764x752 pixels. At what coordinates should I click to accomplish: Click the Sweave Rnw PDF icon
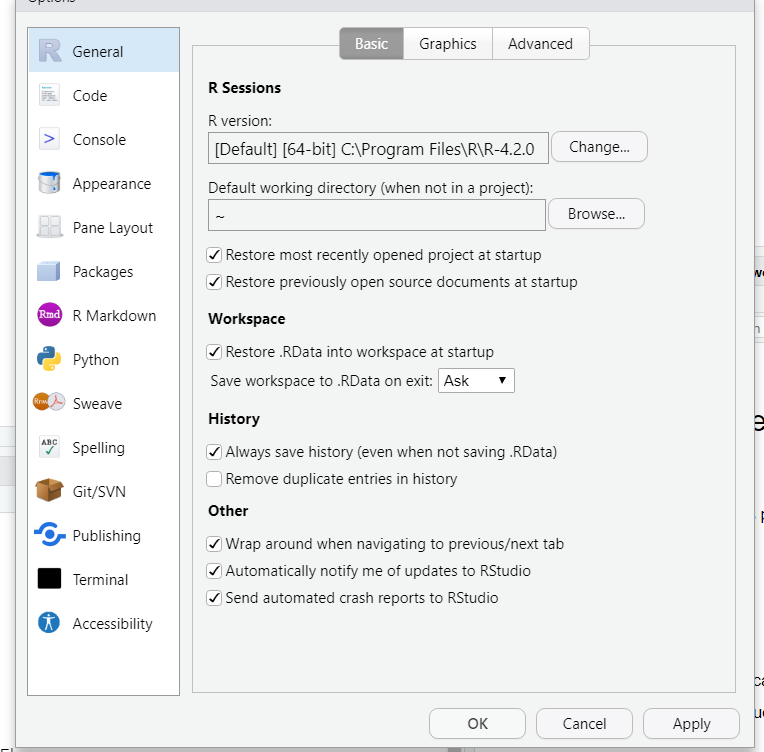click(x=49, y=402)
